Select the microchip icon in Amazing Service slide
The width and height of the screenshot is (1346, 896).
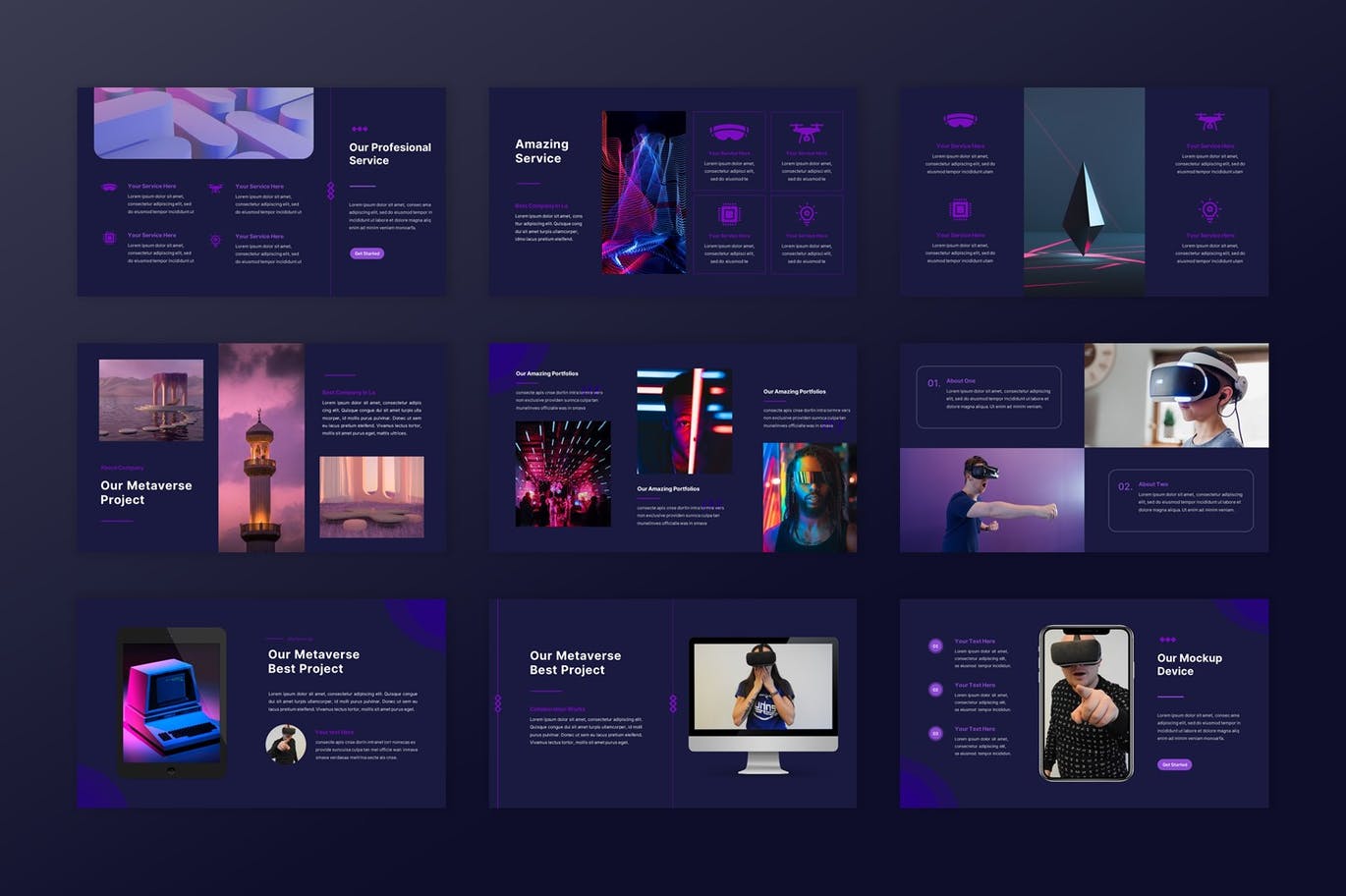[x=728, y=214]
